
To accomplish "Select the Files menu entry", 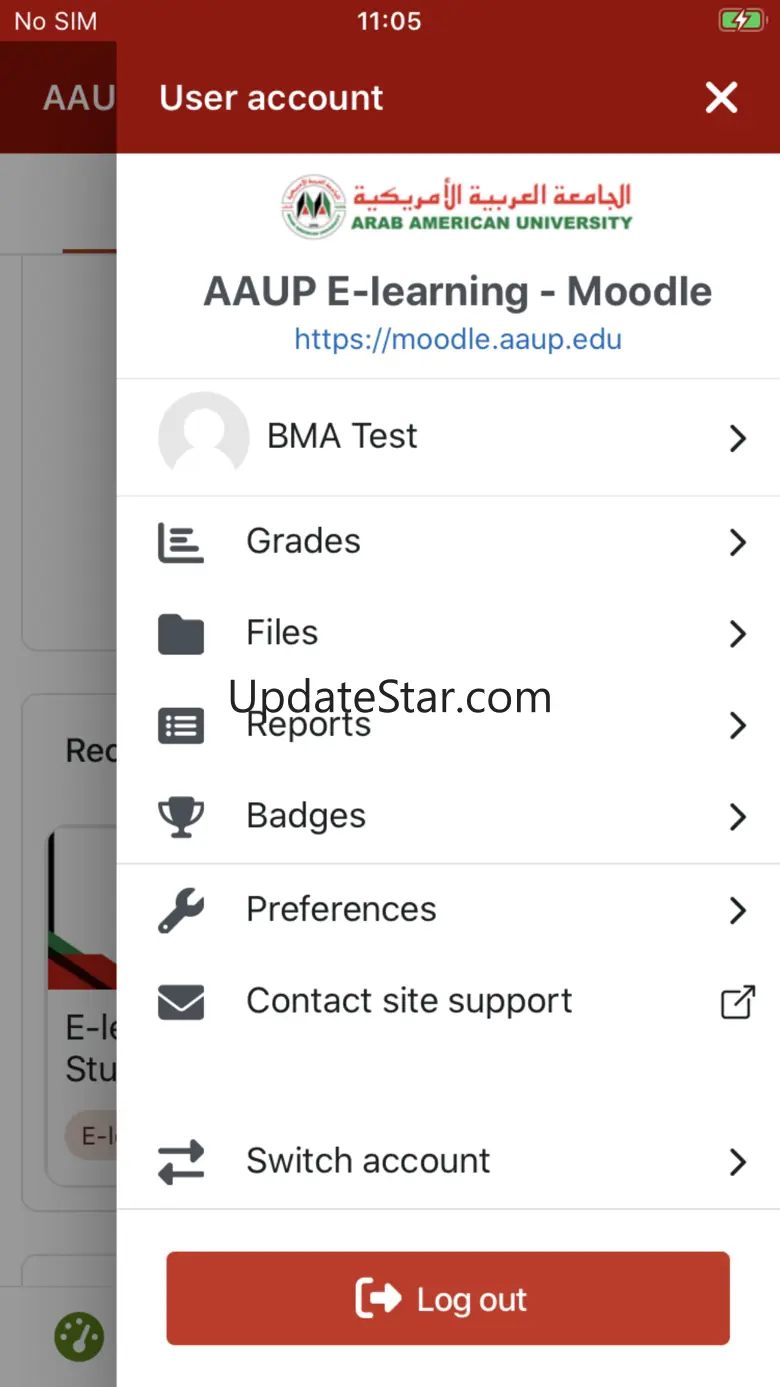I will tap(282, 634).
